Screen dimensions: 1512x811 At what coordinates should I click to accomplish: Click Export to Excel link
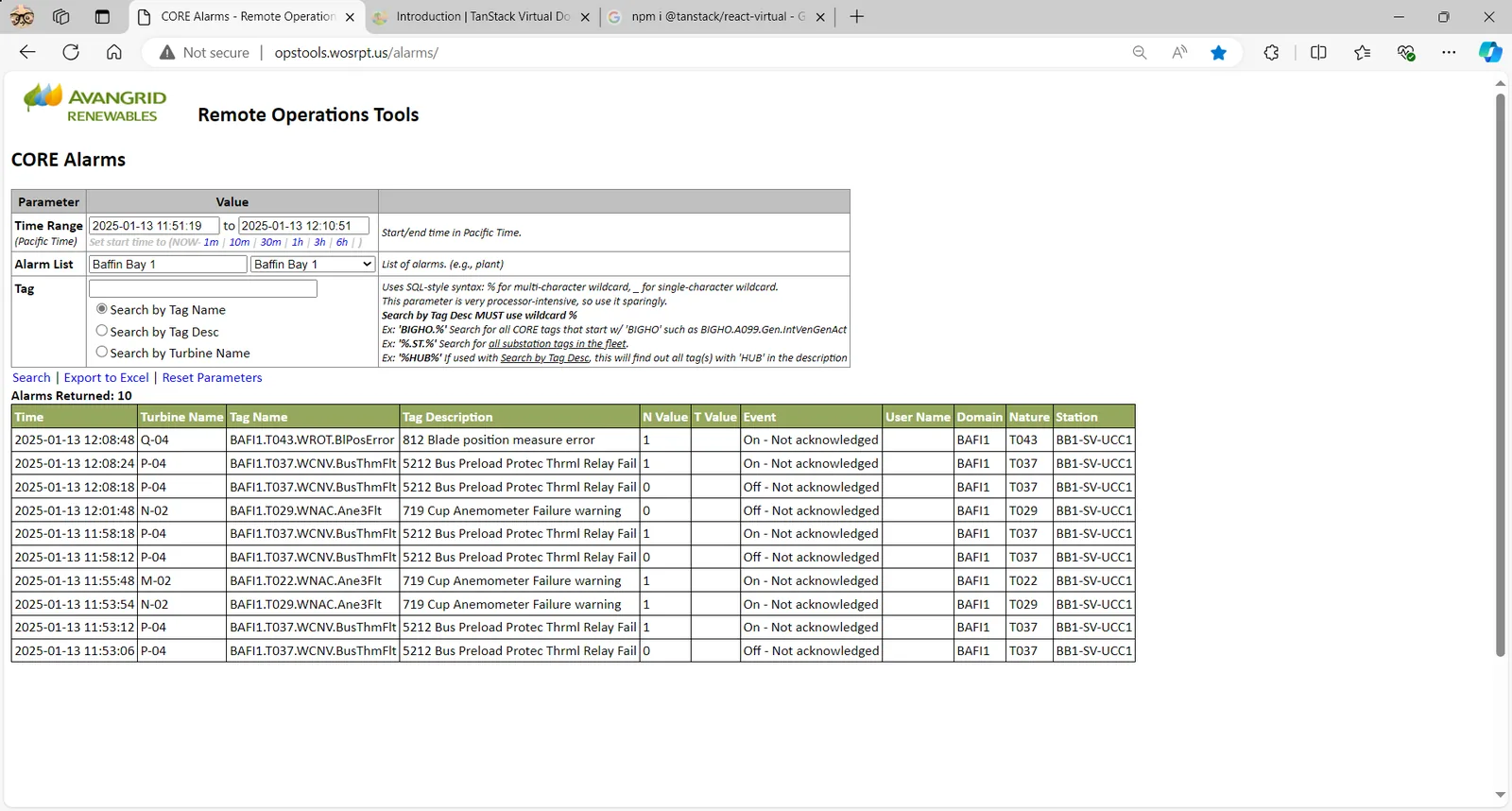tap(106, 377)
